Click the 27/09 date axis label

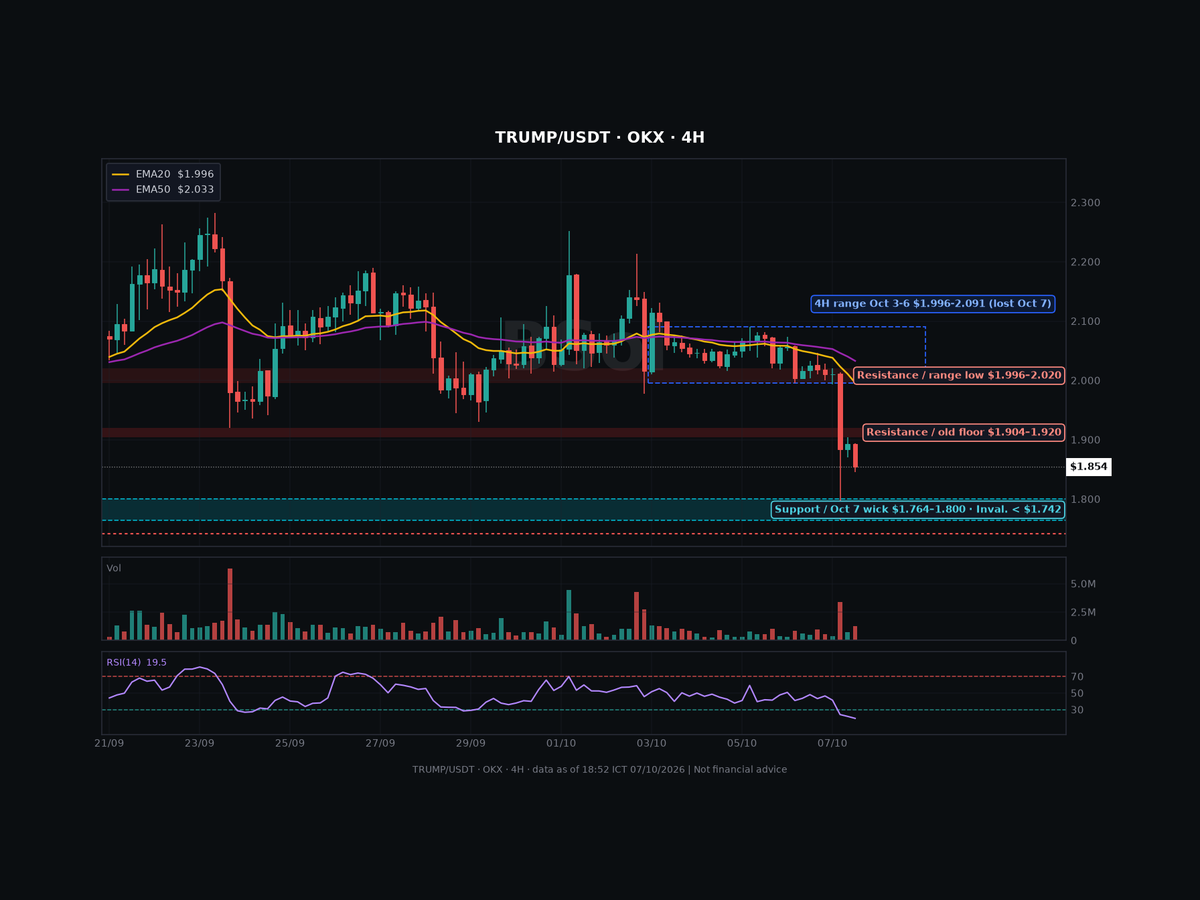pyautogui.click(x=380, y=743)
